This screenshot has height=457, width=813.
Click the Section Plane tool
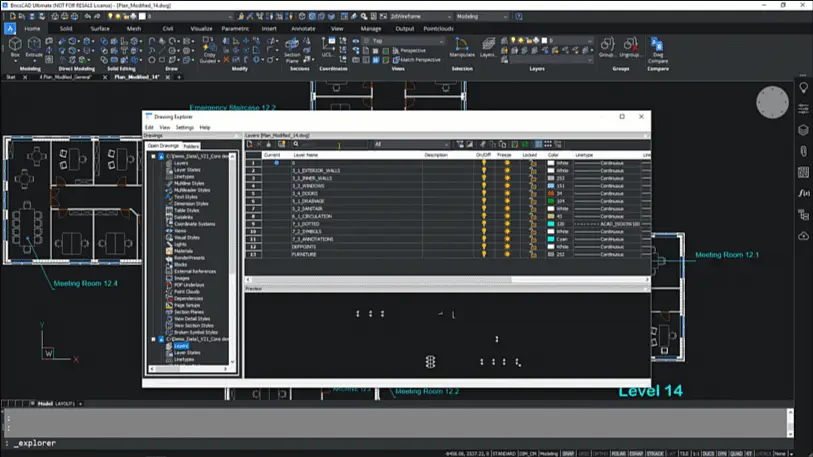[x=292, y=50]
